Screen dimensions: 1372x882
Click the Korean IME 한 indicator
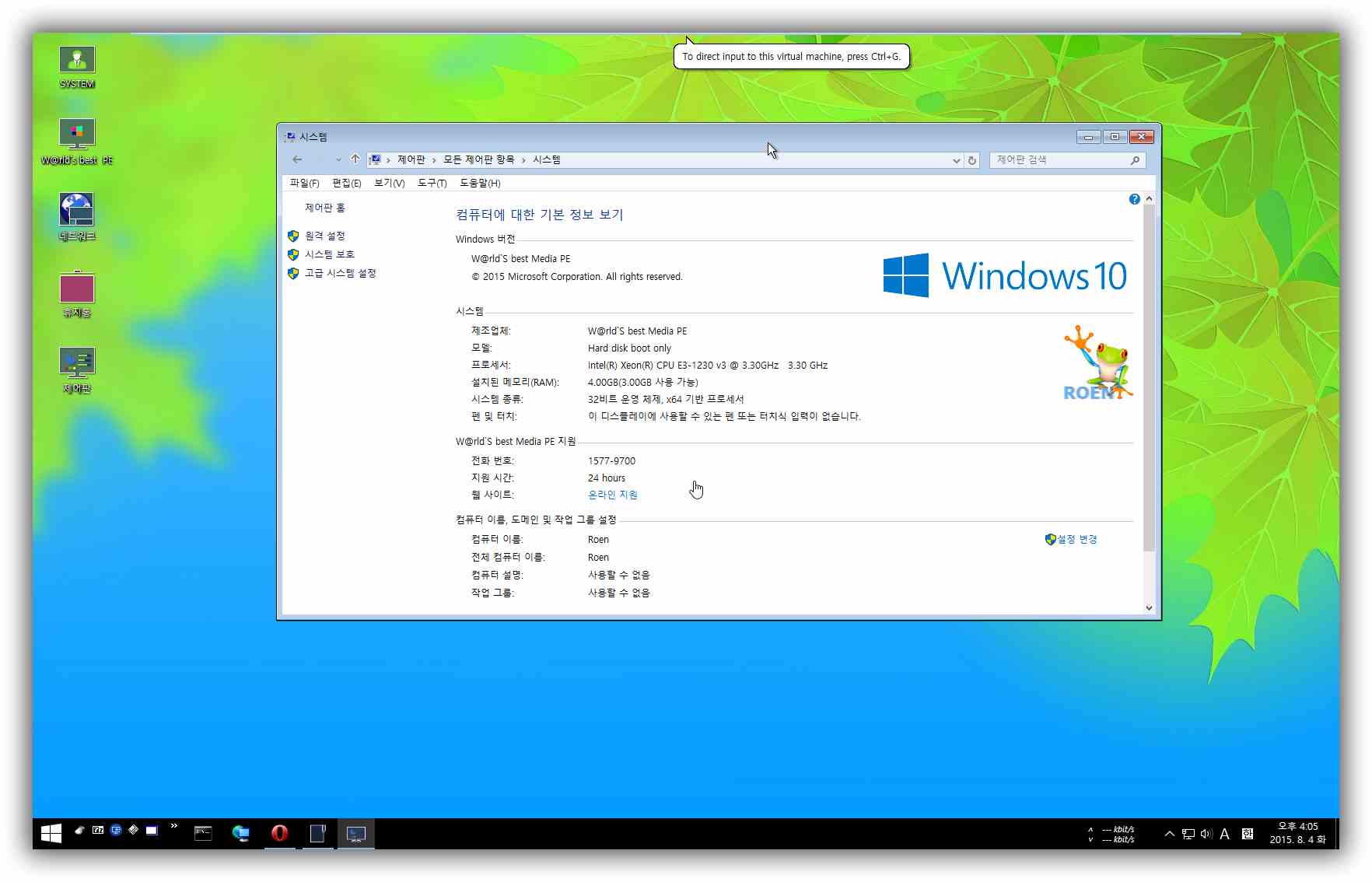1248,834
